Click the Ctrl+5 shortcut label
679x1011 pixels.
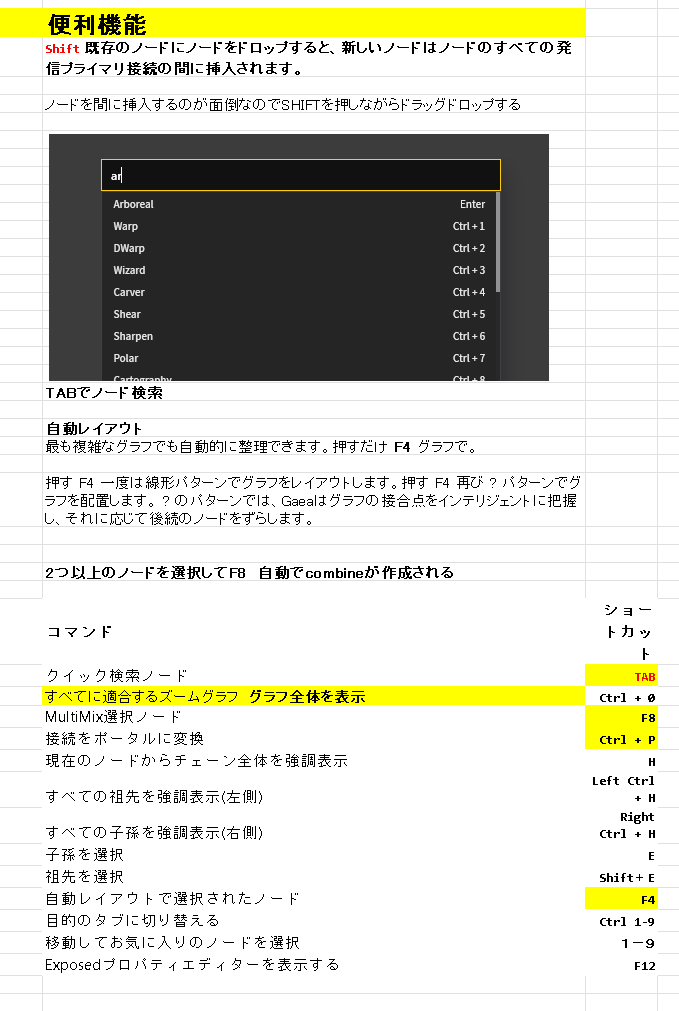[469, 314]
